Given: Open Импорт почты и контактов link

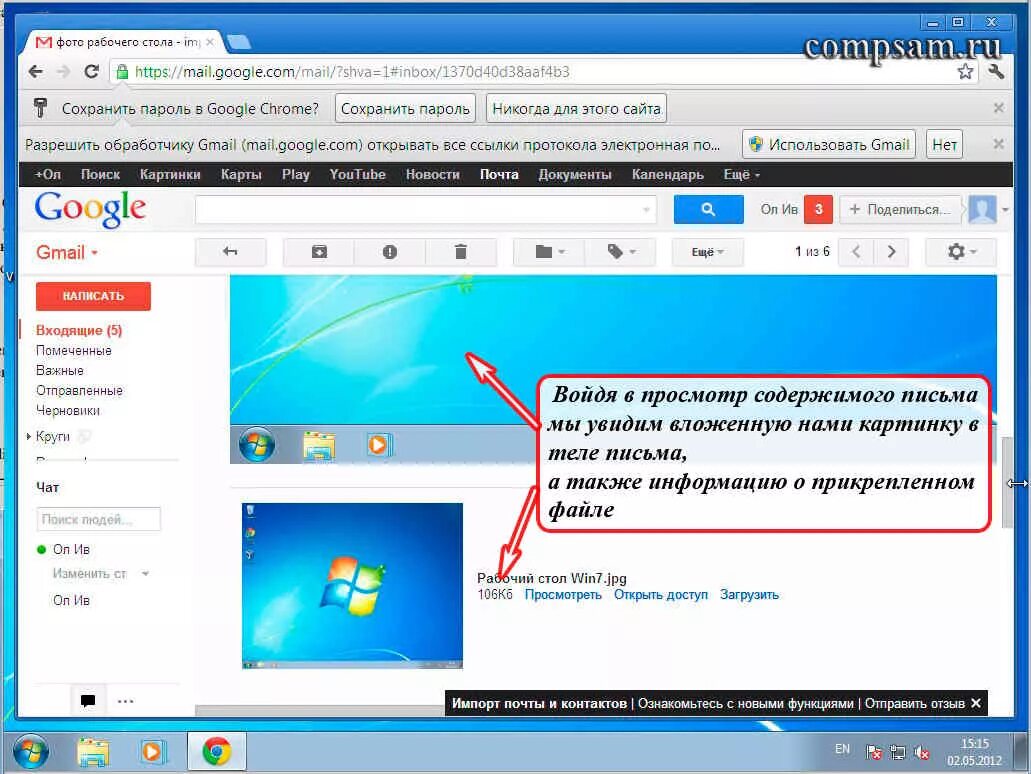Looking at the screenshot, I should click(x=539, y=704).
